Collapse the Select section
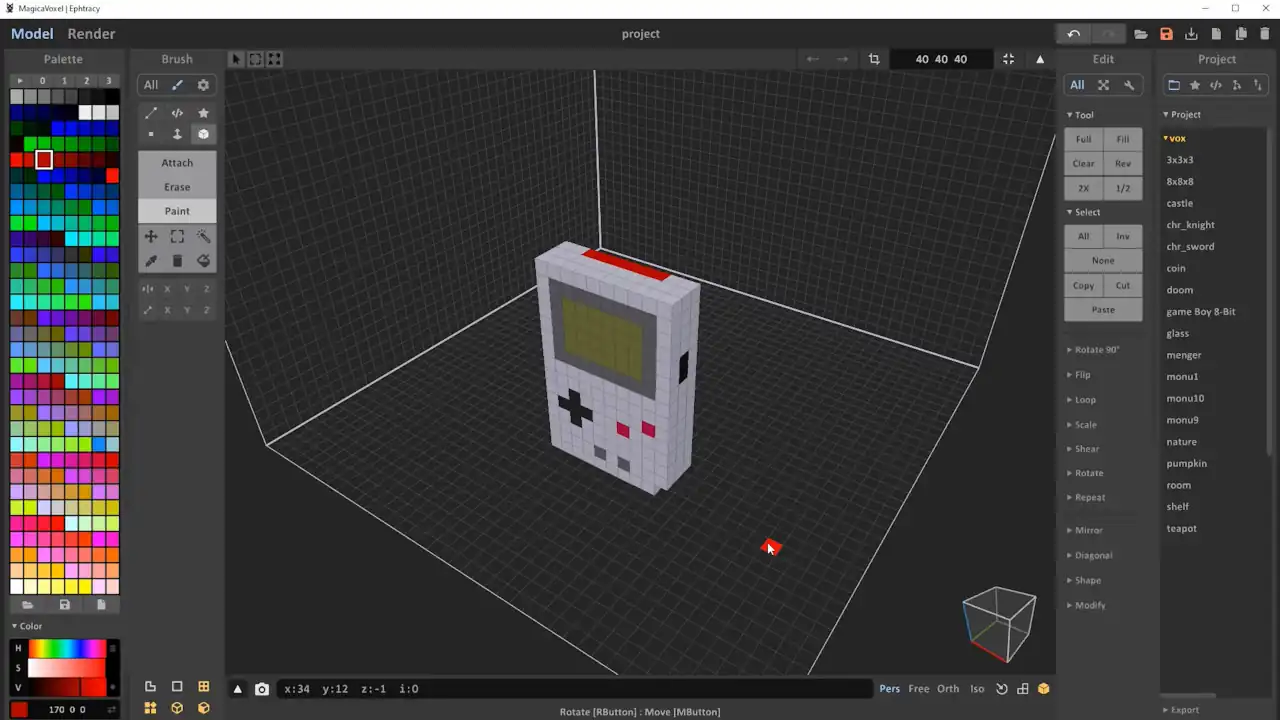Screen dimensions: 1280x720 coord(1083,212)
